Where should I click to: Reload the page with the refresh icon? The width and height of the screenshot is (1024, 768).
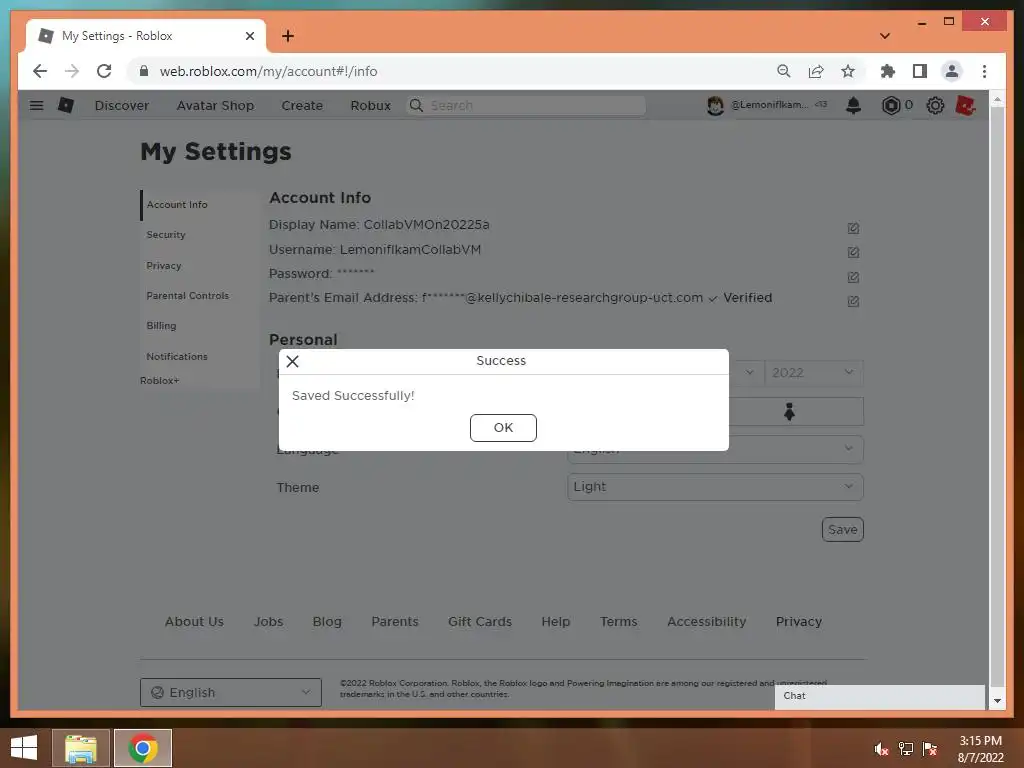104,71
